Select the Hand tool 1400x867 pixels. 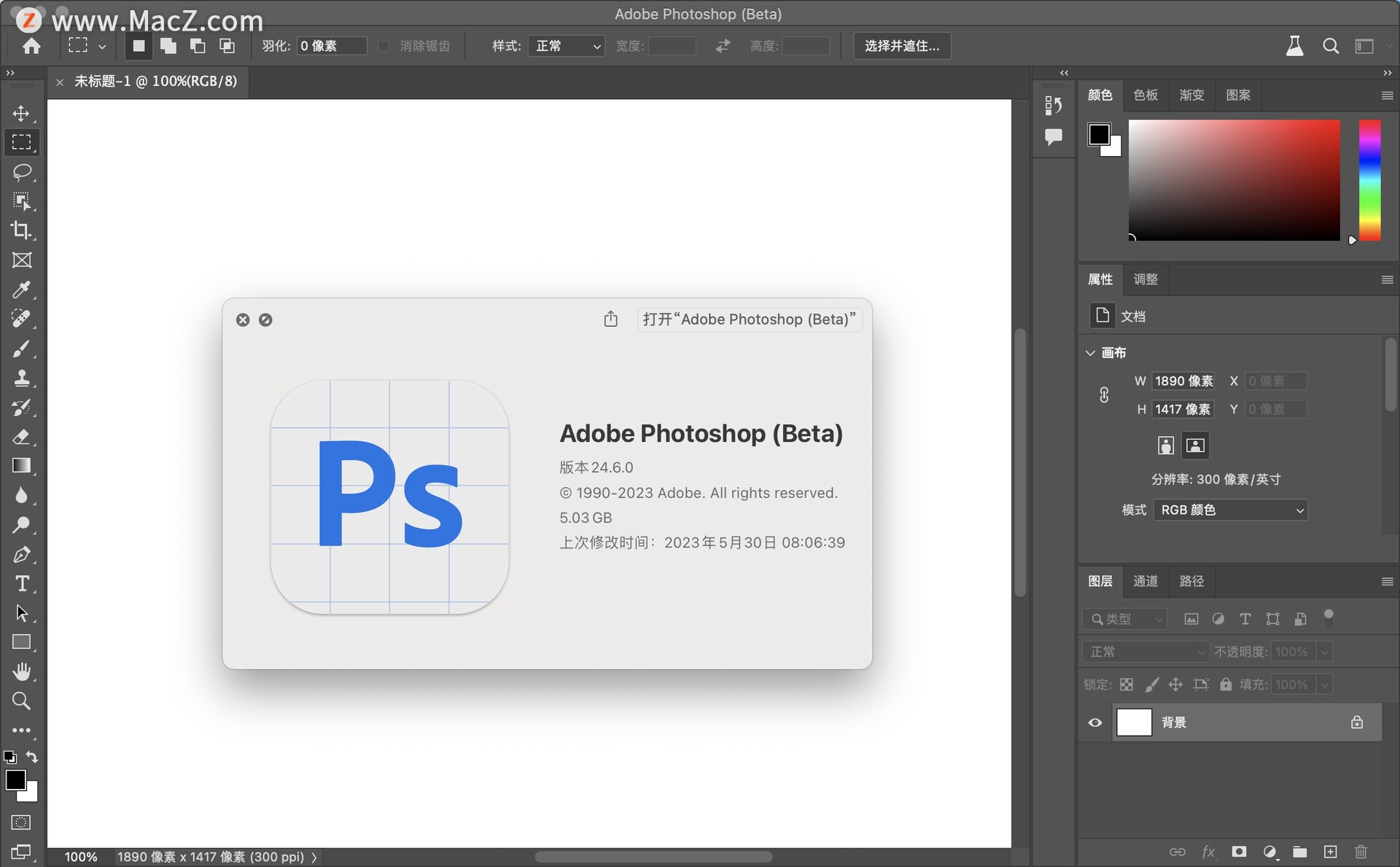tap(22, 671)
